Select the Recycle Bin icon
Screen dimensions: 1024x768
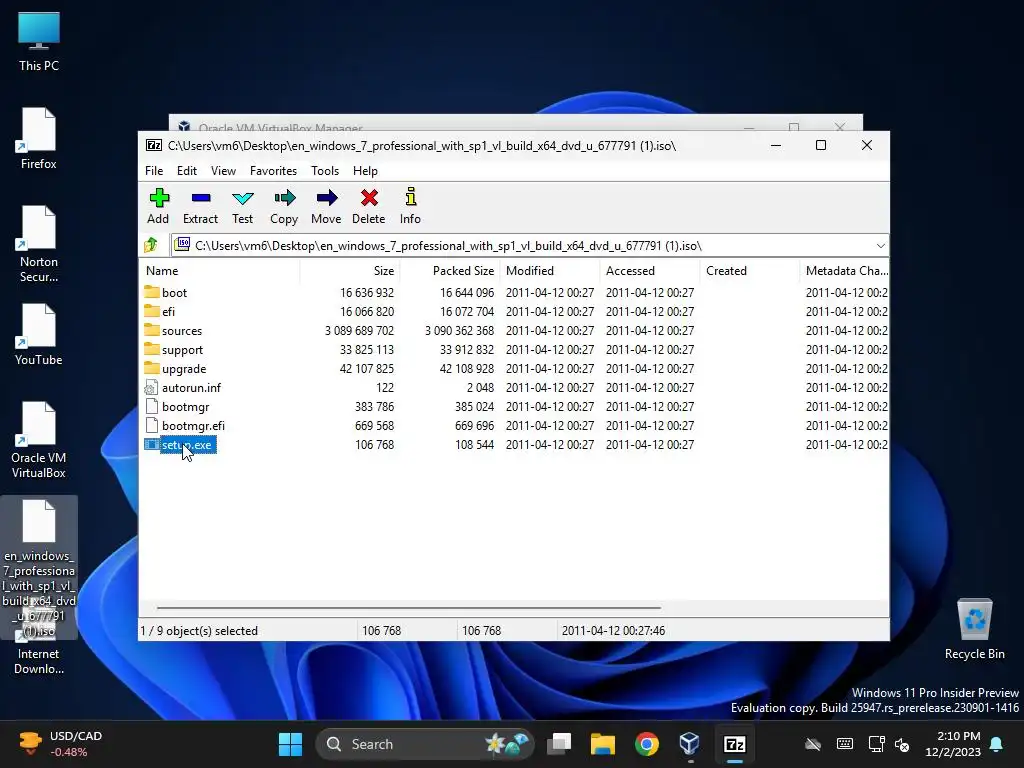(x=974, y=628)
